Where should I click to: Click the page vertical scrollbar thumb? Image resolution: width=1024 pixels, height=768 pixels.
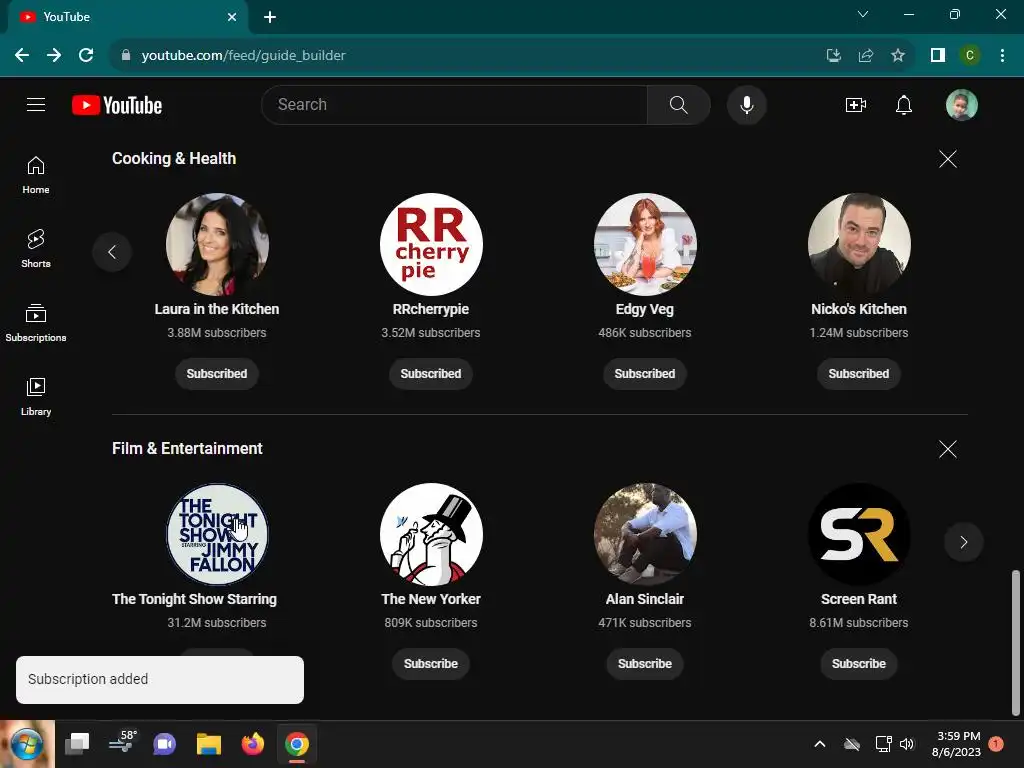click(x=1016, y=643)
